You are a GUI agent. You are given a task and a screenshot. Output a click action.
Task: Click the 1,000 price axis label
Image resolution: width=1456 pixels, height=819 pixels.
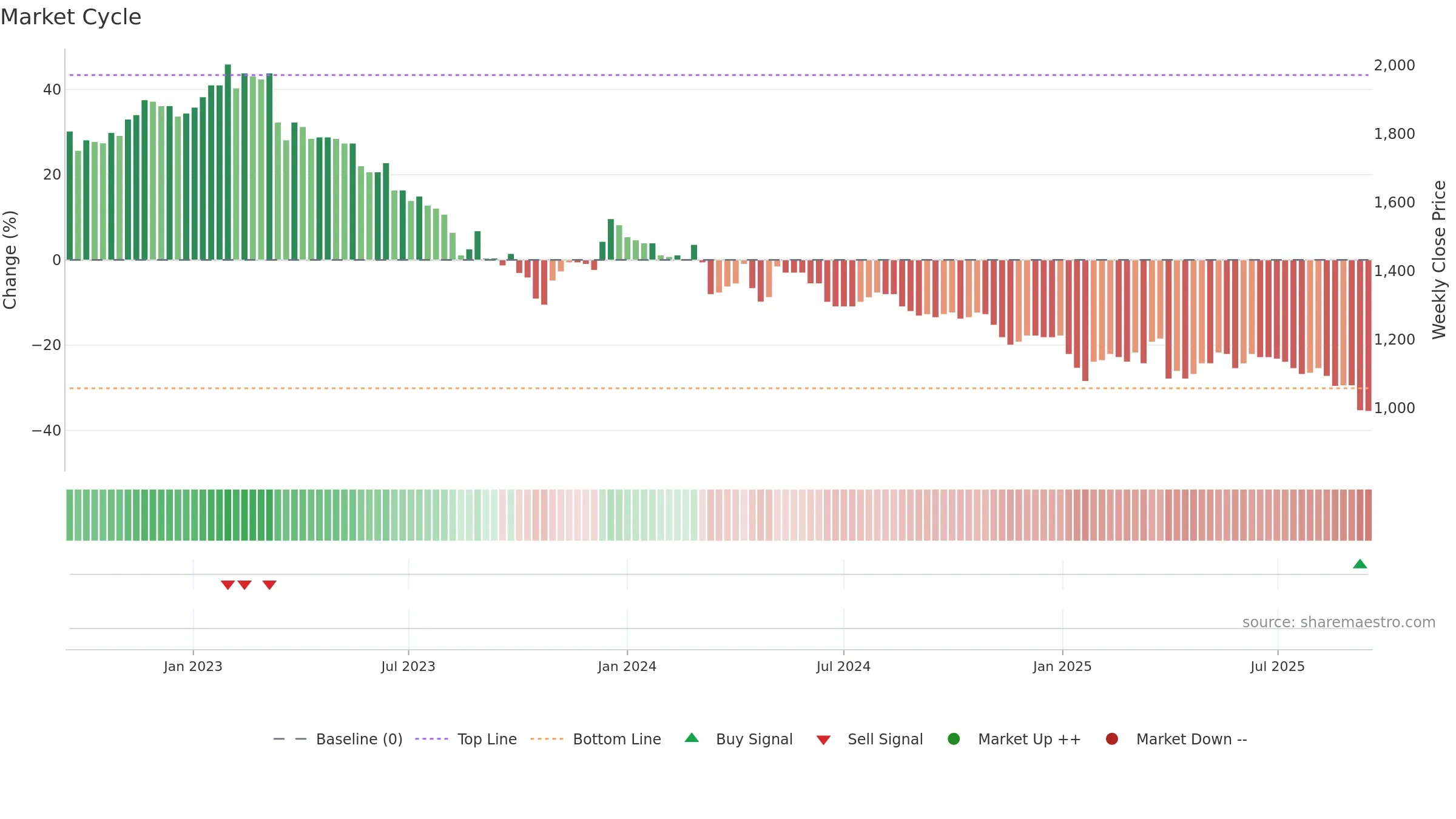click(x=1394, y=408)
